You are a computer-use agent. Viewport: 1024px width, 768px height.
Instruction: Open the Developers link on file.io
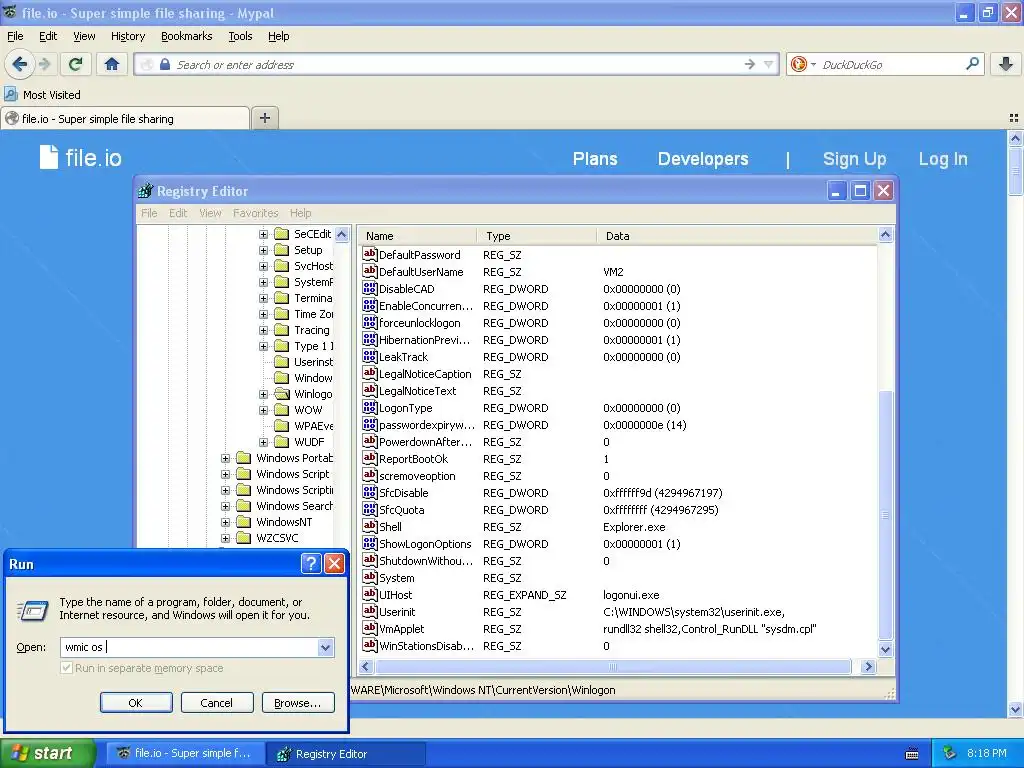click(703, 159)
